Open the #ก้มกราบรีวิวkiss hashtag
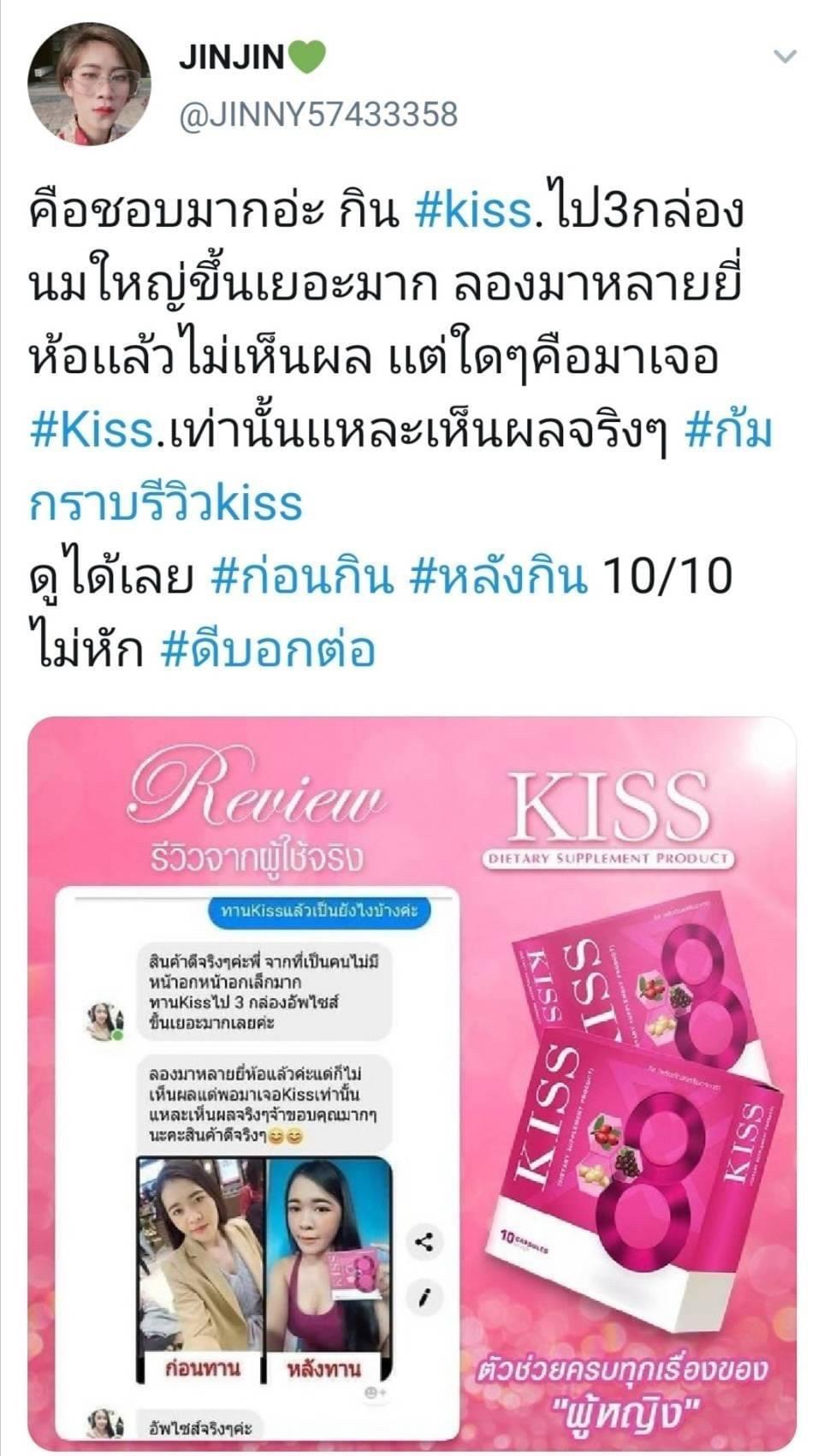Screen dimensions: 824x1456 (400, 467)
